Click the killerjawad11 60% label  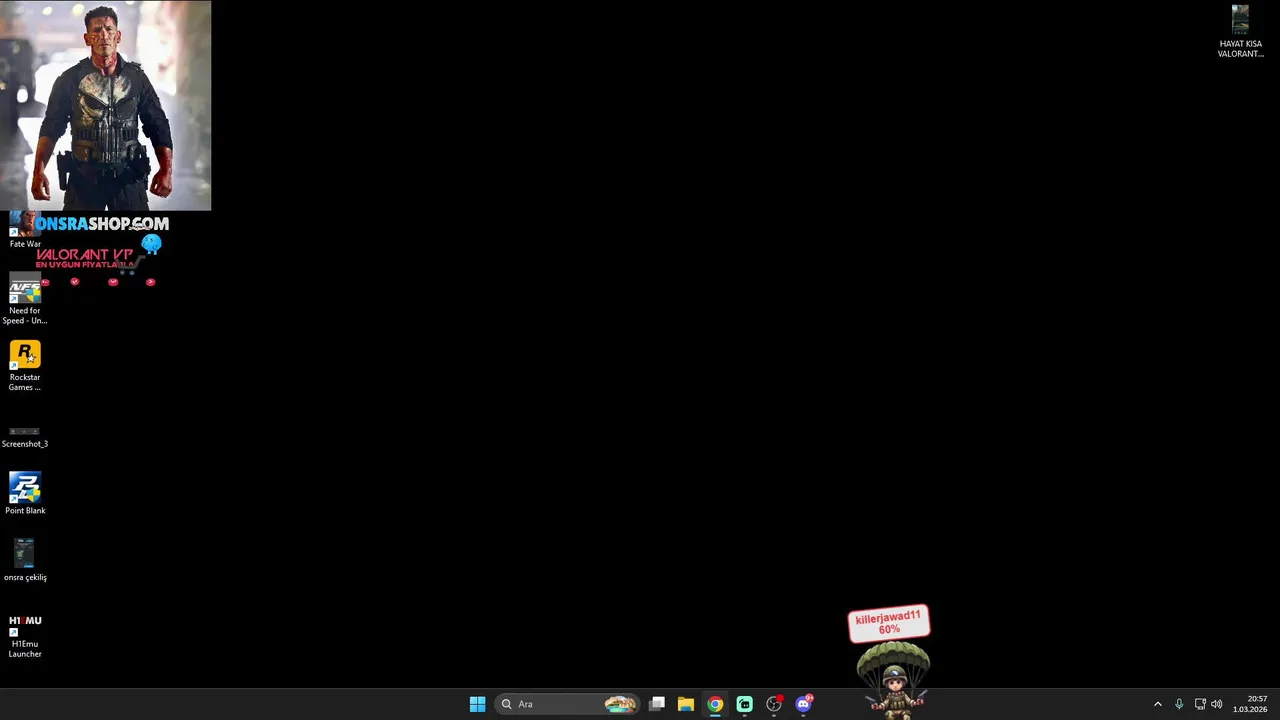tap(888, 623)
